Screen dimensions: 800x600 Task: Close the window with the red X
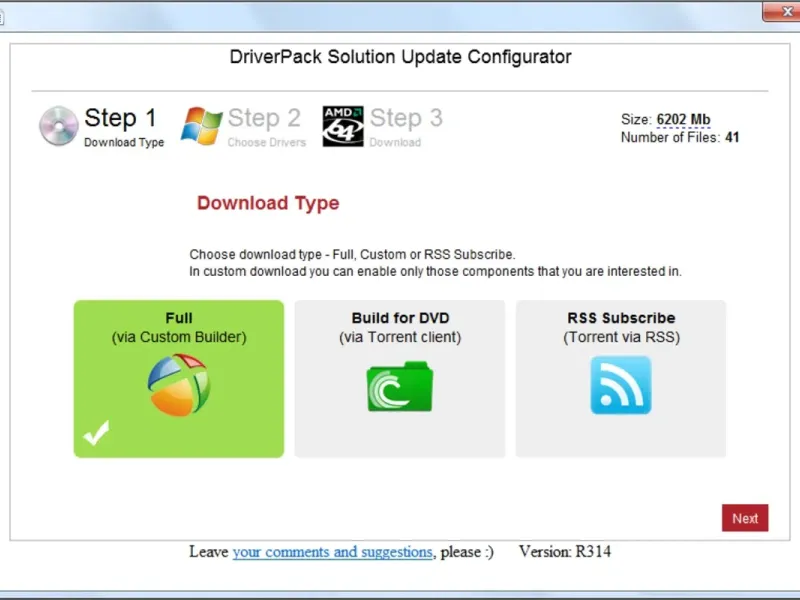point(786,11)
